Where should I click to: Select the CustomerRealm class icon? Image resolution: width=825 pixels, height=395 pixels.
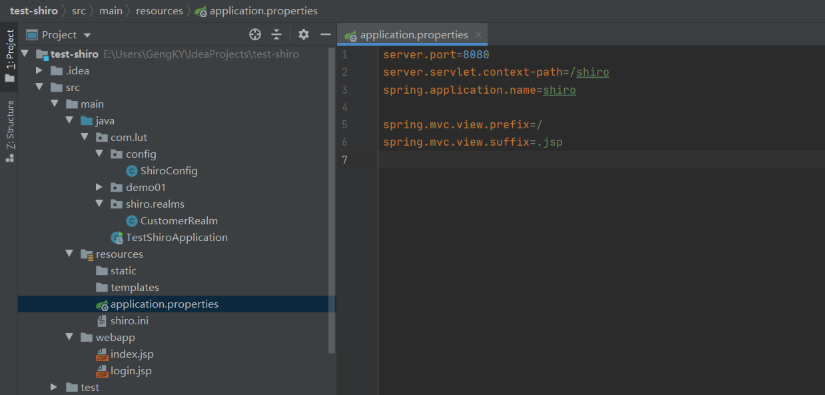click(x=132, y=221)
